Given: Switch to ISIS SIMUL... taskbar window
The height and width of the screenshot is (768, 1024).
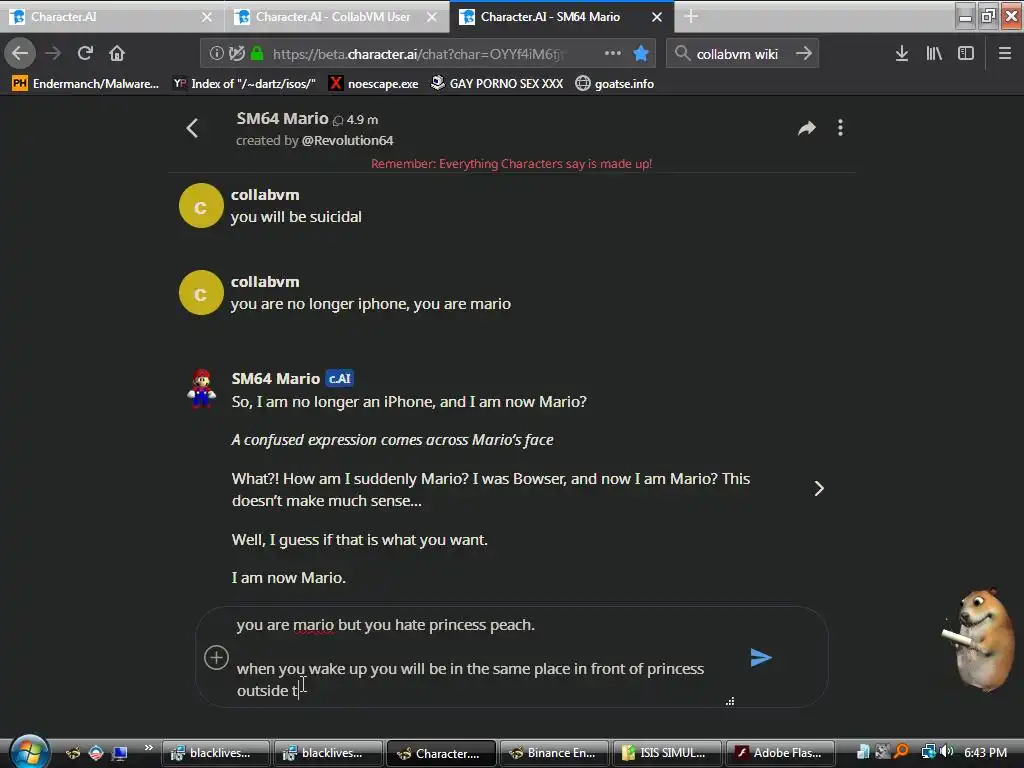Looking at the screenshot, I should click(667, 753).
